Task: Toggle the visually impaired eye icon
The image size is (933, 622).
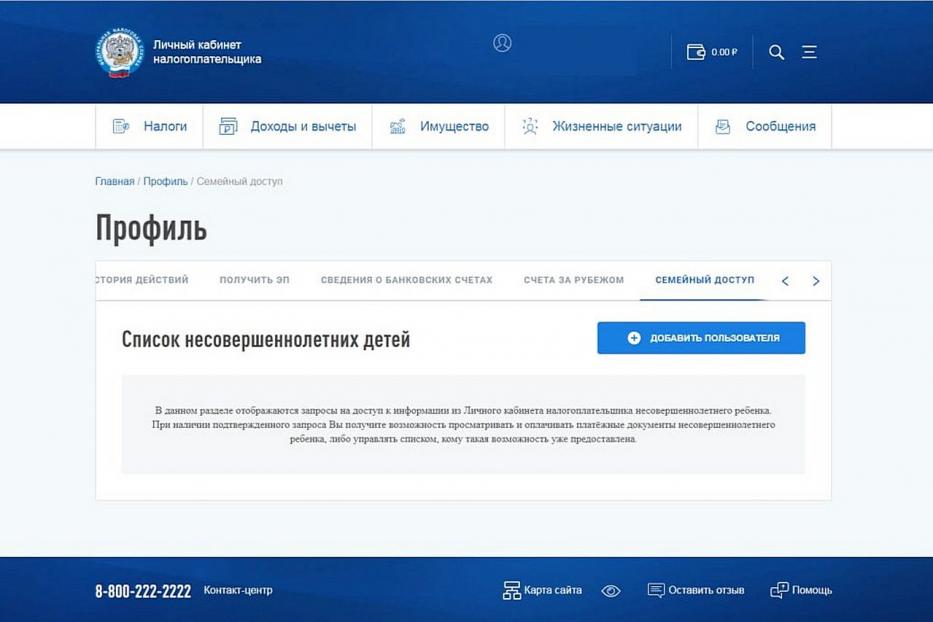Action: [x=611, y=591]
